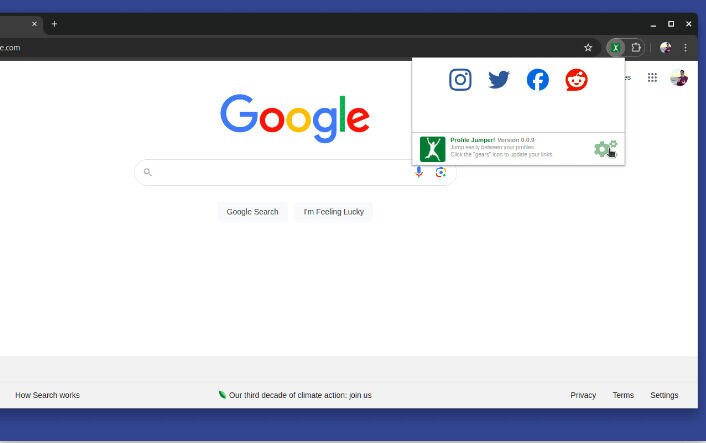This screenshot has width=706, height=443.
Task: Click the gears icon to update links
Action: [605, 149]
